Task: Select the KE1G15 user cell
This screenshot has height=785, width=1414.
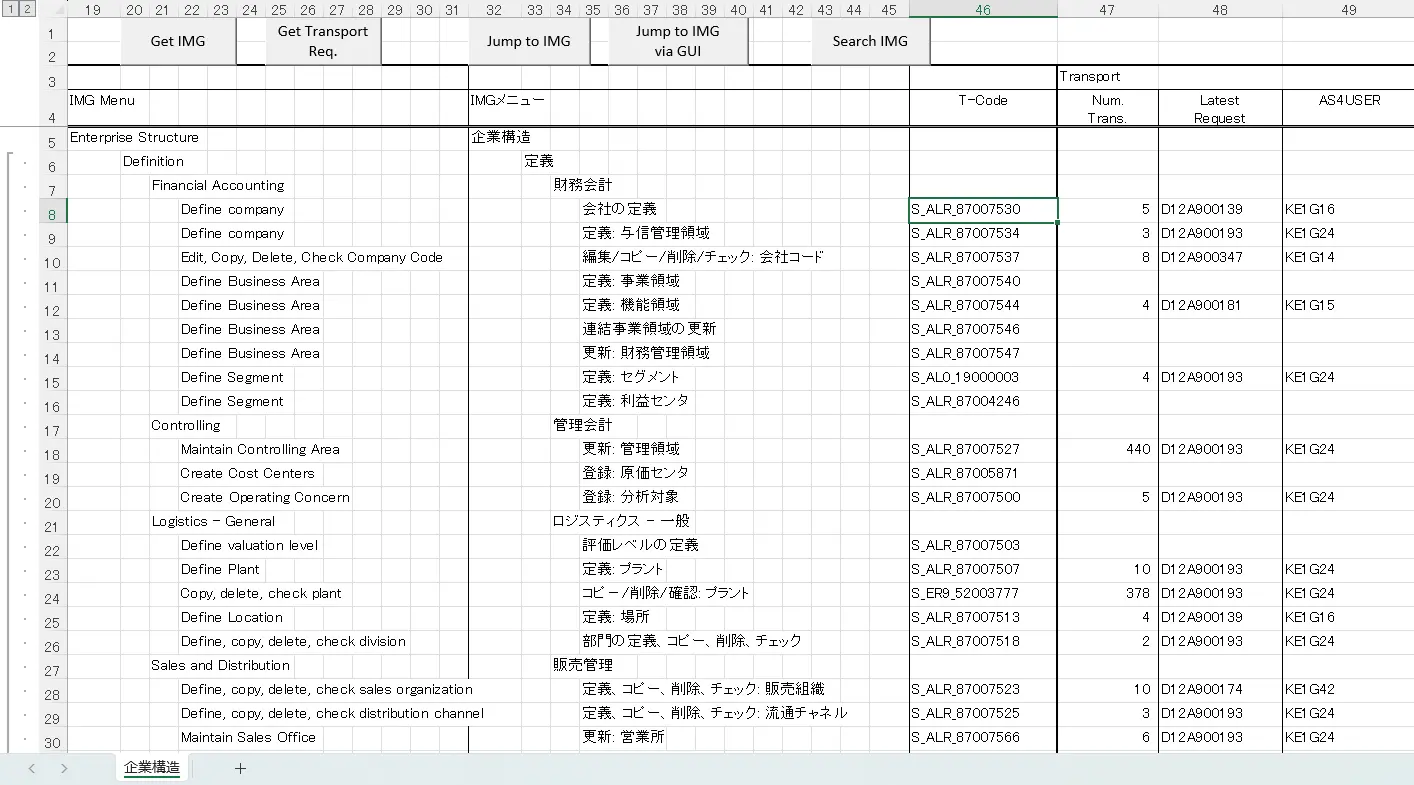Action: 1348,306
